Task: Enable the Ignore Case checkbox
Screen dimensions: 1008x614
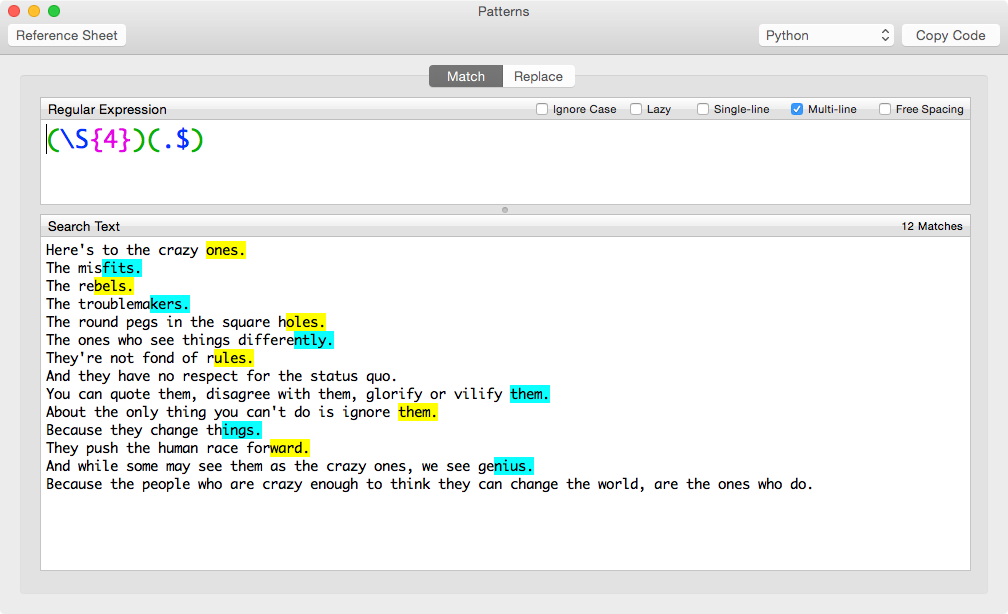Action: point(542,109)
